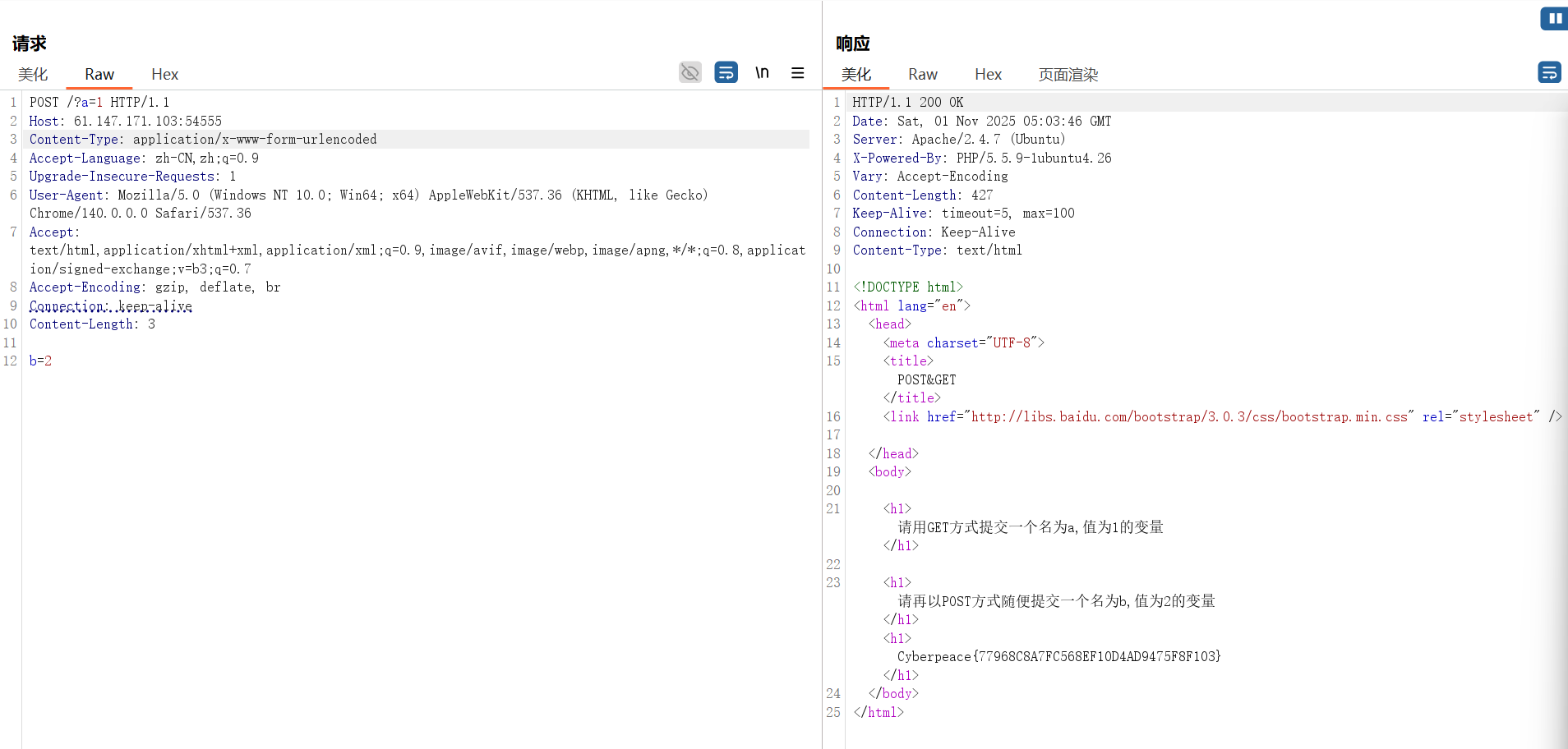
Task: Click the 'HTTP/1.1 200 OK' status line
Action: (x=908, y=103)
